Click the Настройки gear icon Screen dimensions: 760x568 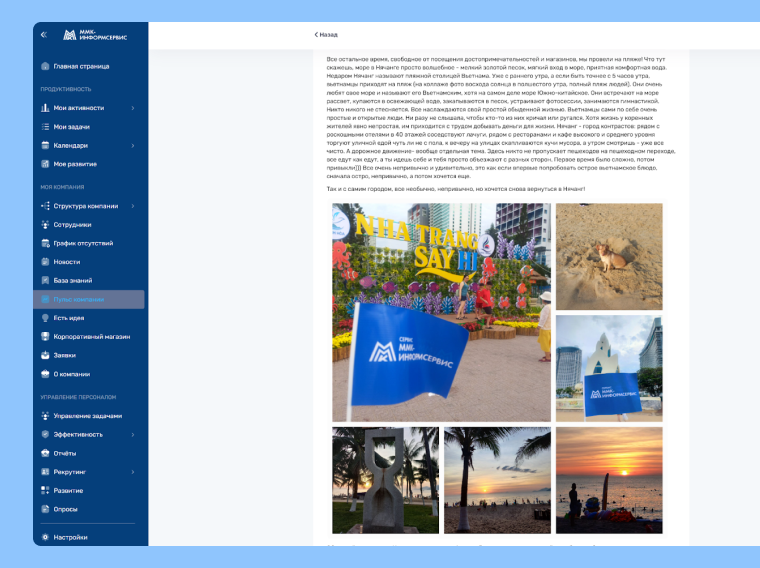45,537
